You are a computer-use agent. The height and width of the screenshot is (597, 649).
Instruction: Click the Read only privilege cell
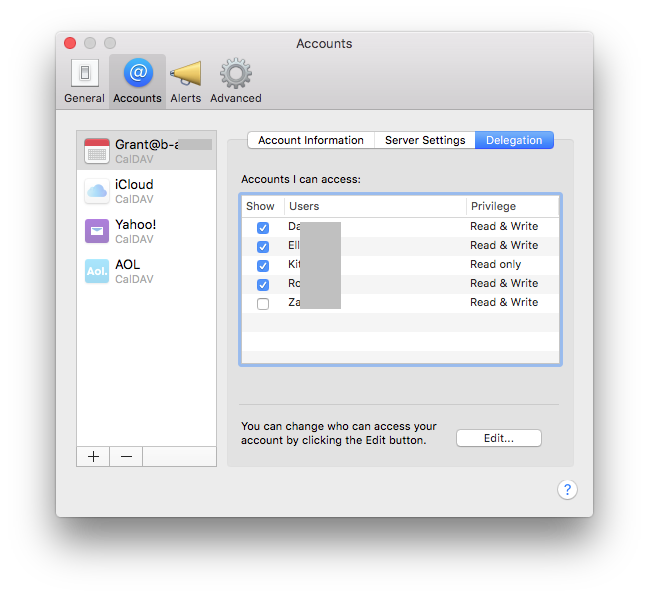[x=495, y=264]
